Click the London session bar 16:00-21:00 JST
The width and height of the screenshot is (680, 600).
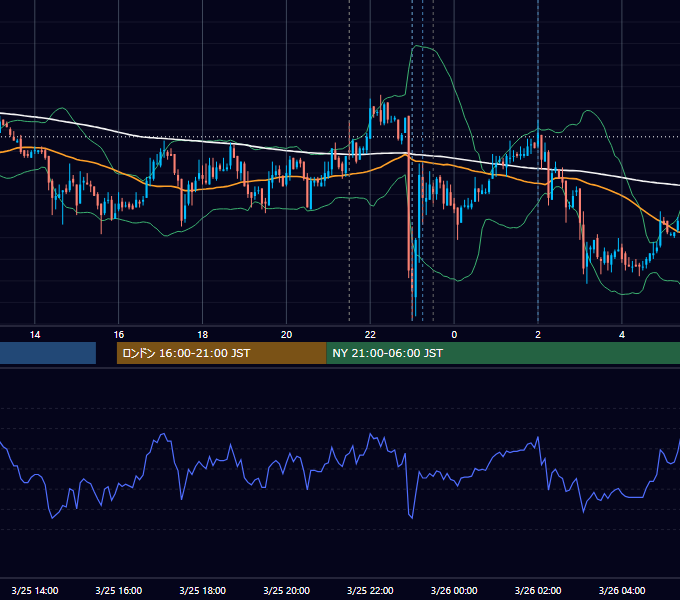(222, 353)
